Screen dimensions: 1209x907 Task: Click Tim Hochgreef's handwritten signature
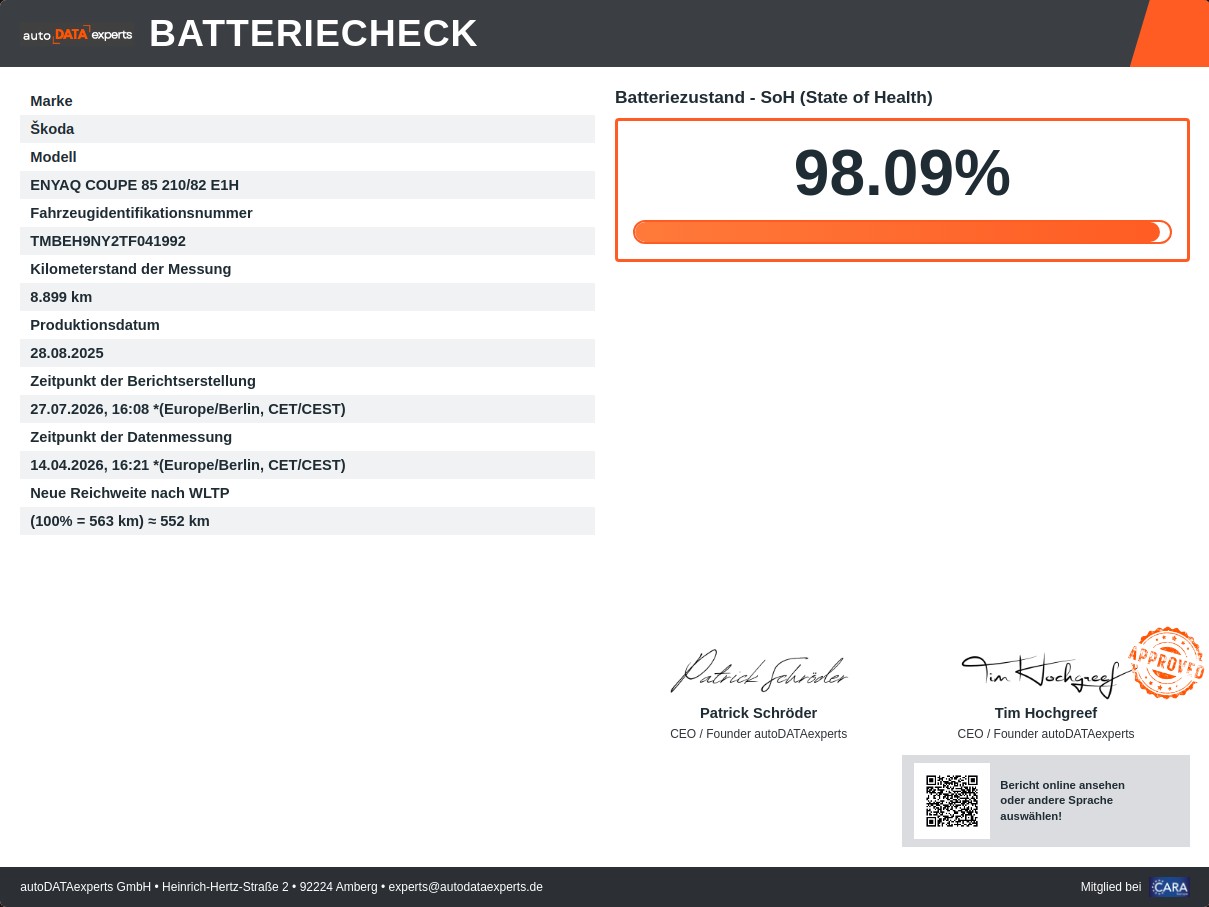tap(1047, 675)
